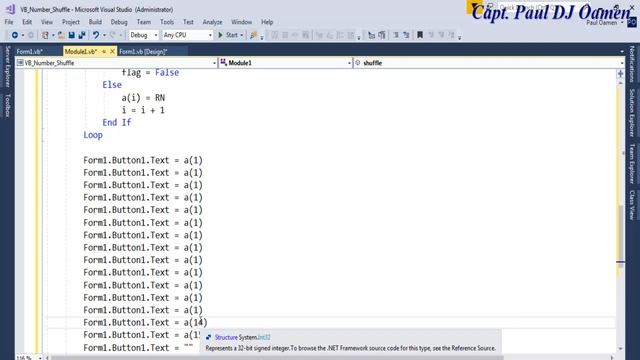
Task: Click the Navigate Backward toolbar icon
Action: click(x=15, y=35)
